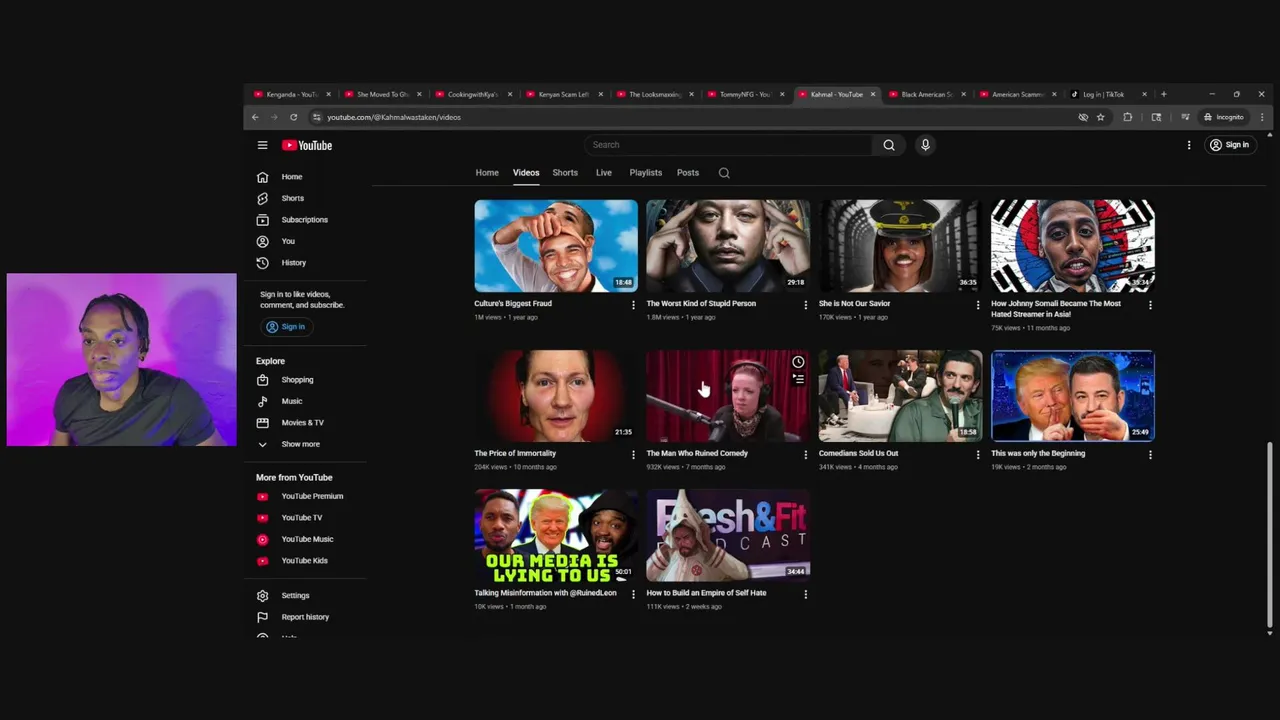Image resolution: width=1280 pixels, height=720 pixels.
Task: Switch to the channel Posts tab
Action: click(688, 173)
